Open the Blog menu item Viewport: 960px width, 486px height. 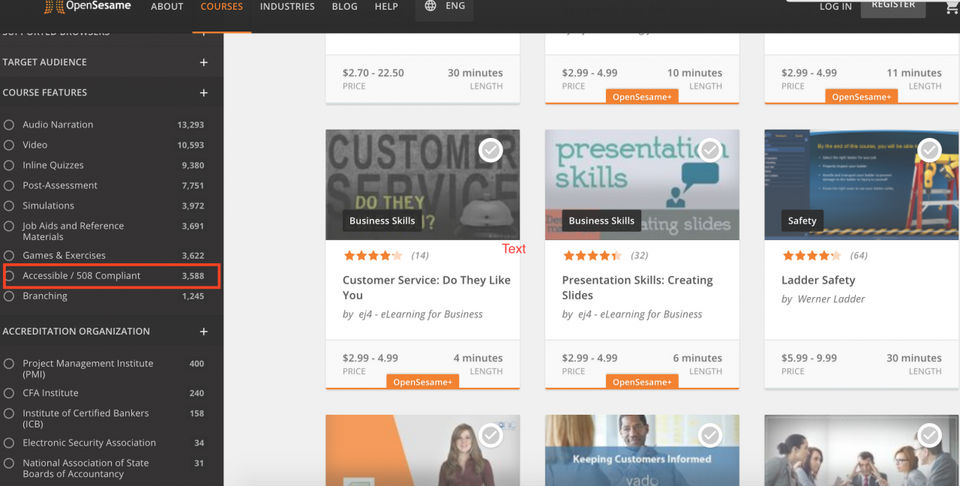point(345,7)
